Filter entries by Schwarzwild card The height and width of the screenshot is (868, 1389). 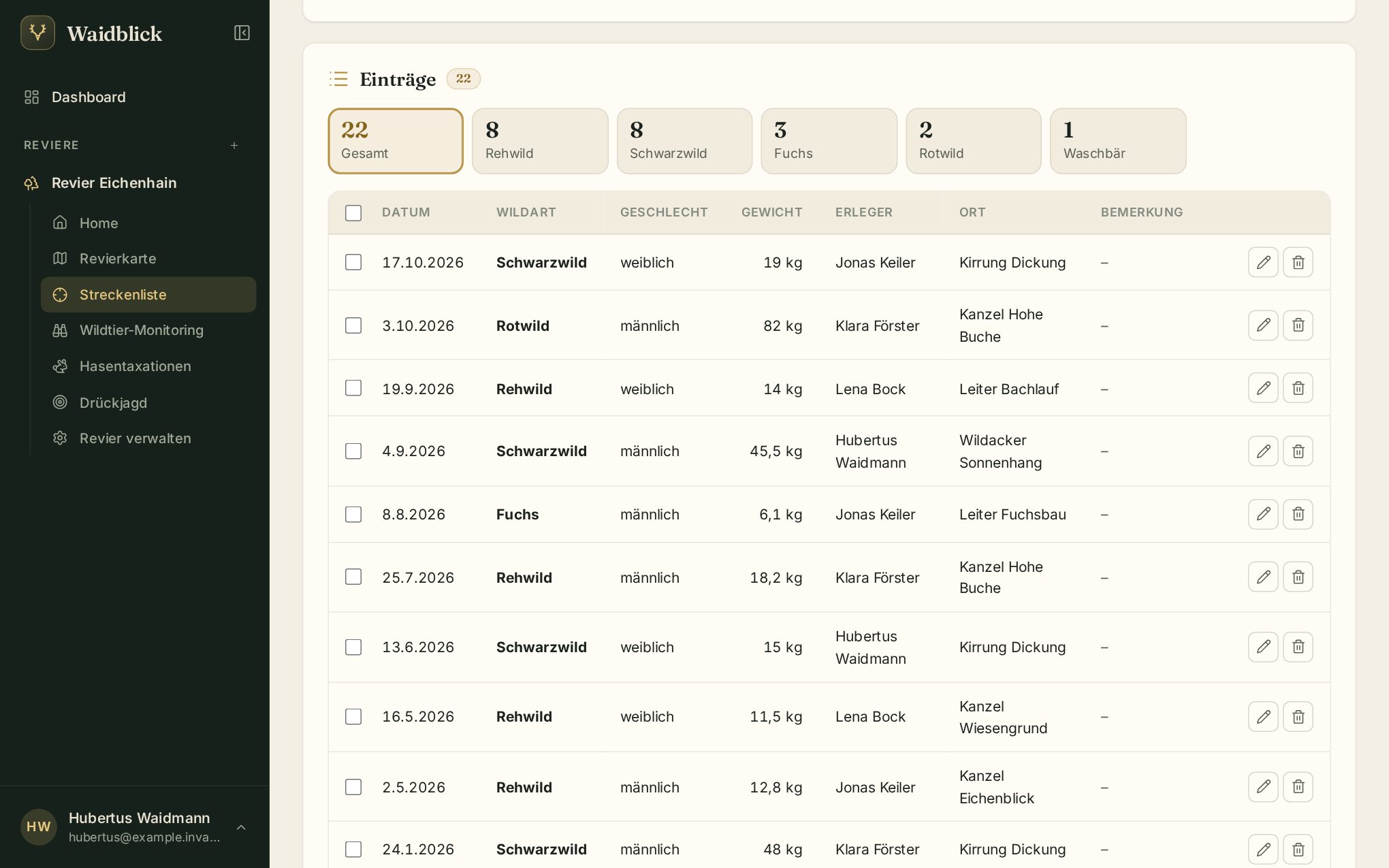[684, 141]
